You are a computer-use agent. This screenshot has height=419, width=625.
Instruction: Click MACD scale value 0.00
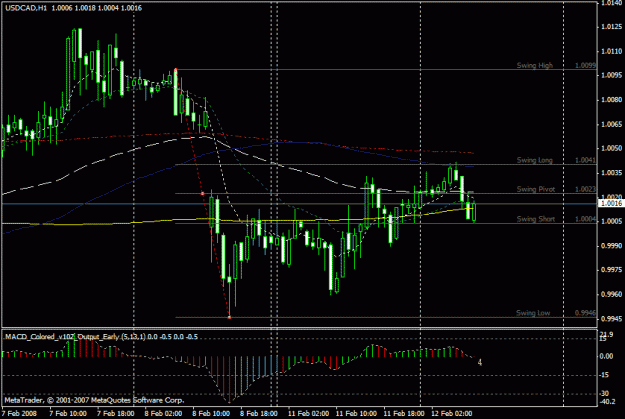[606, 356]
